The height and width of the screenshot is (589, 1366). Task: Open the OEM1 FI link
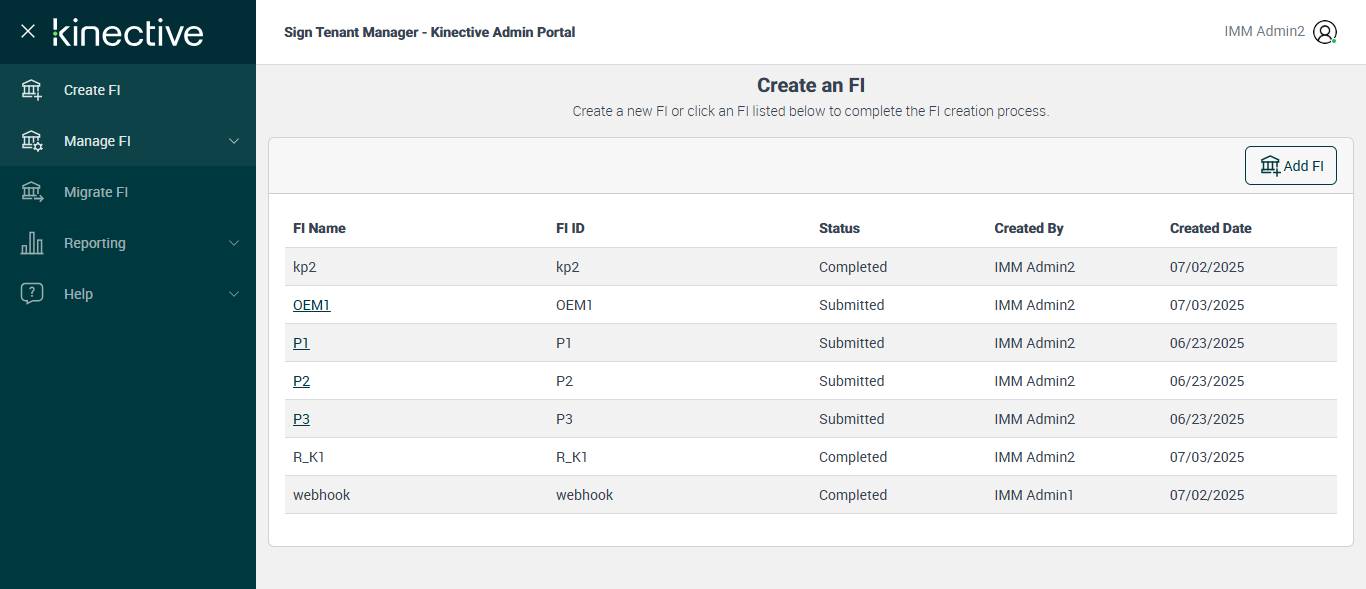click(311, 305)
